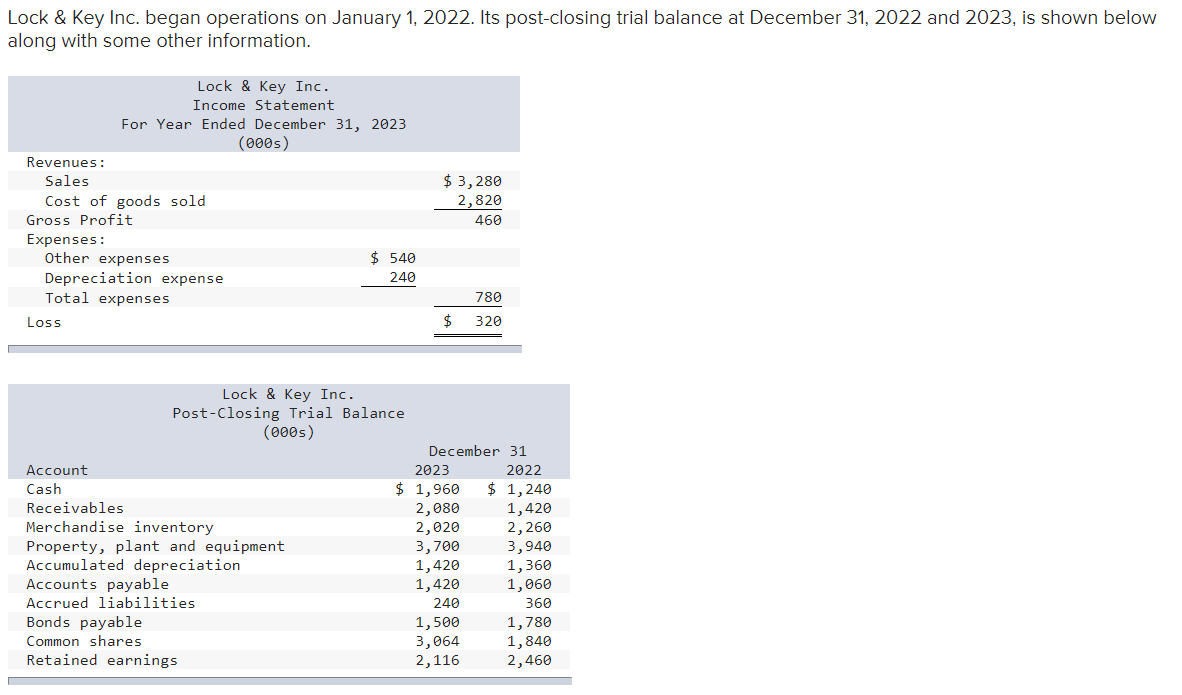Click the 'Total expenses' label
This screenshot has height=695, width=1182.
(107, 298)
